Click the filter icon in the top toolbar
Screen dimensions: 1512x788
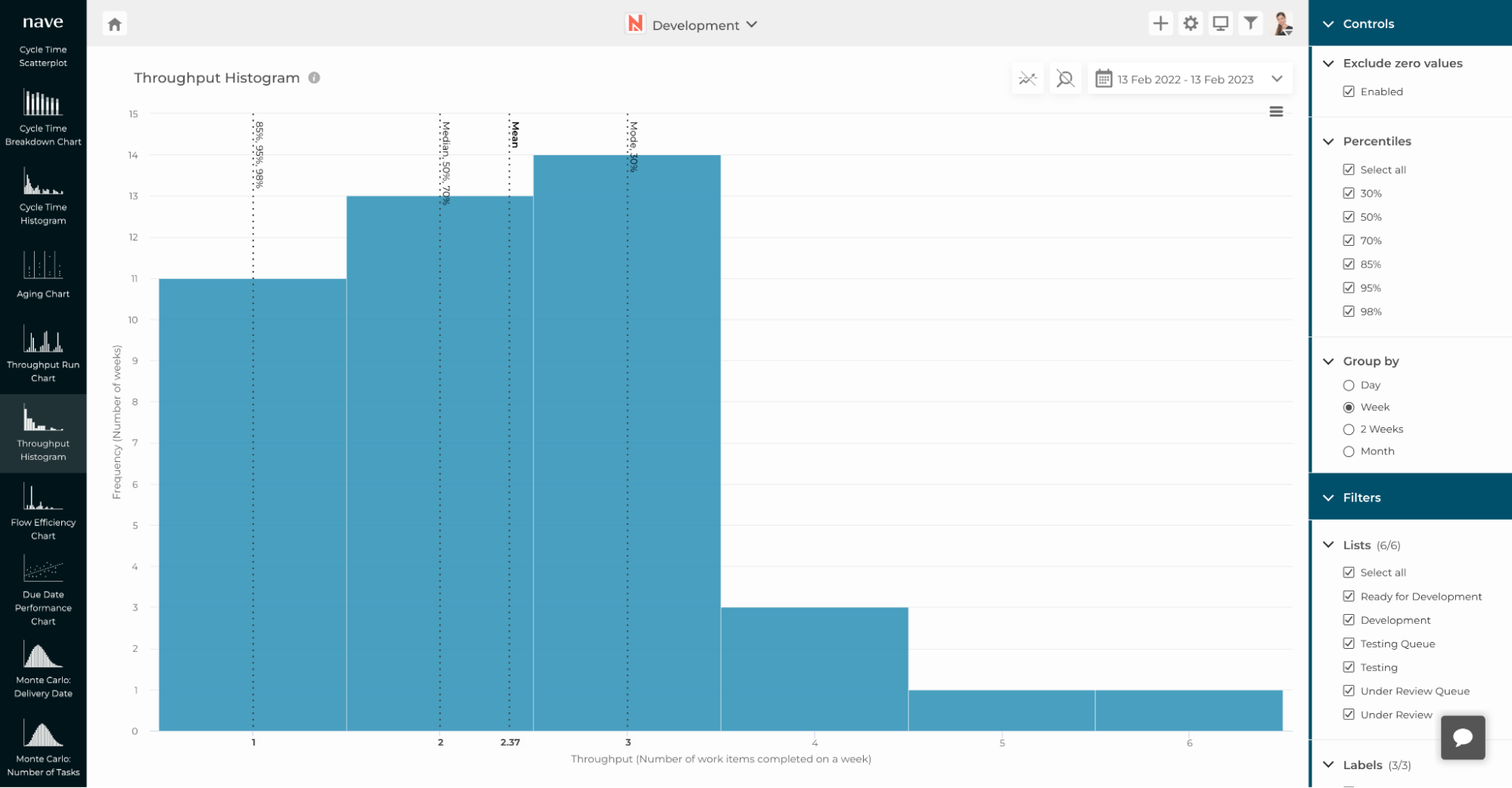coord(1251,23)
